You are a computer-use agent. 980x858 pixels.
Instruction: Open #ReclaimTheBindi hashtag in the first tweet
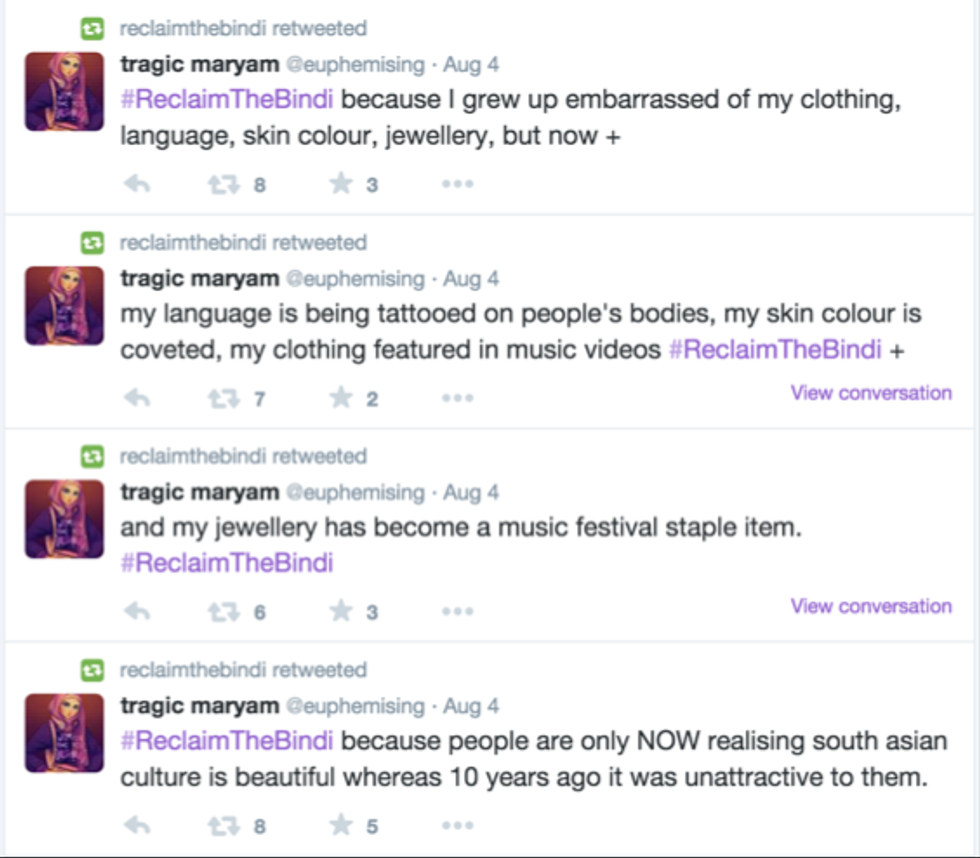click(227, 100)
